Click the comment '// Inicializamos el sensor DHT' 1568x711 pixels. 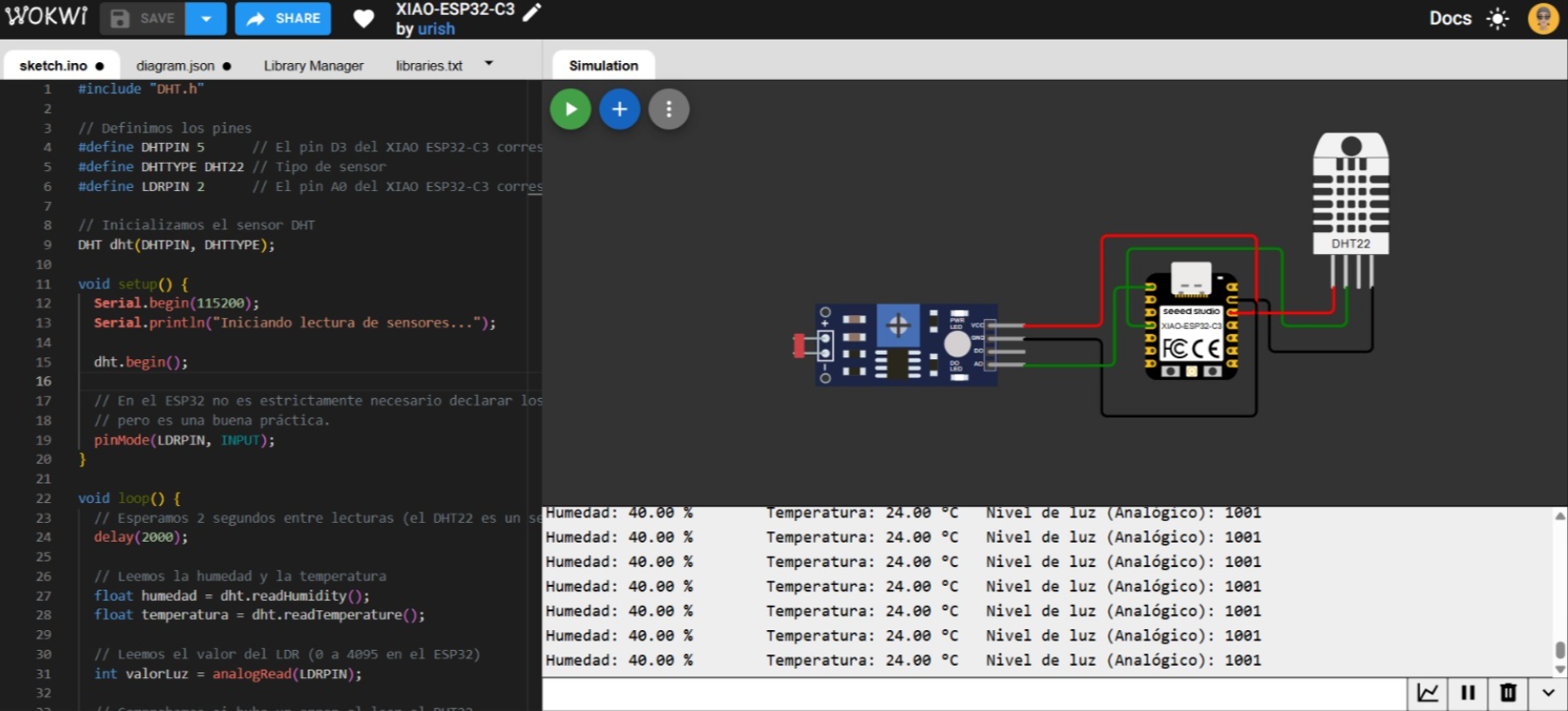click(x=196, y=225)
